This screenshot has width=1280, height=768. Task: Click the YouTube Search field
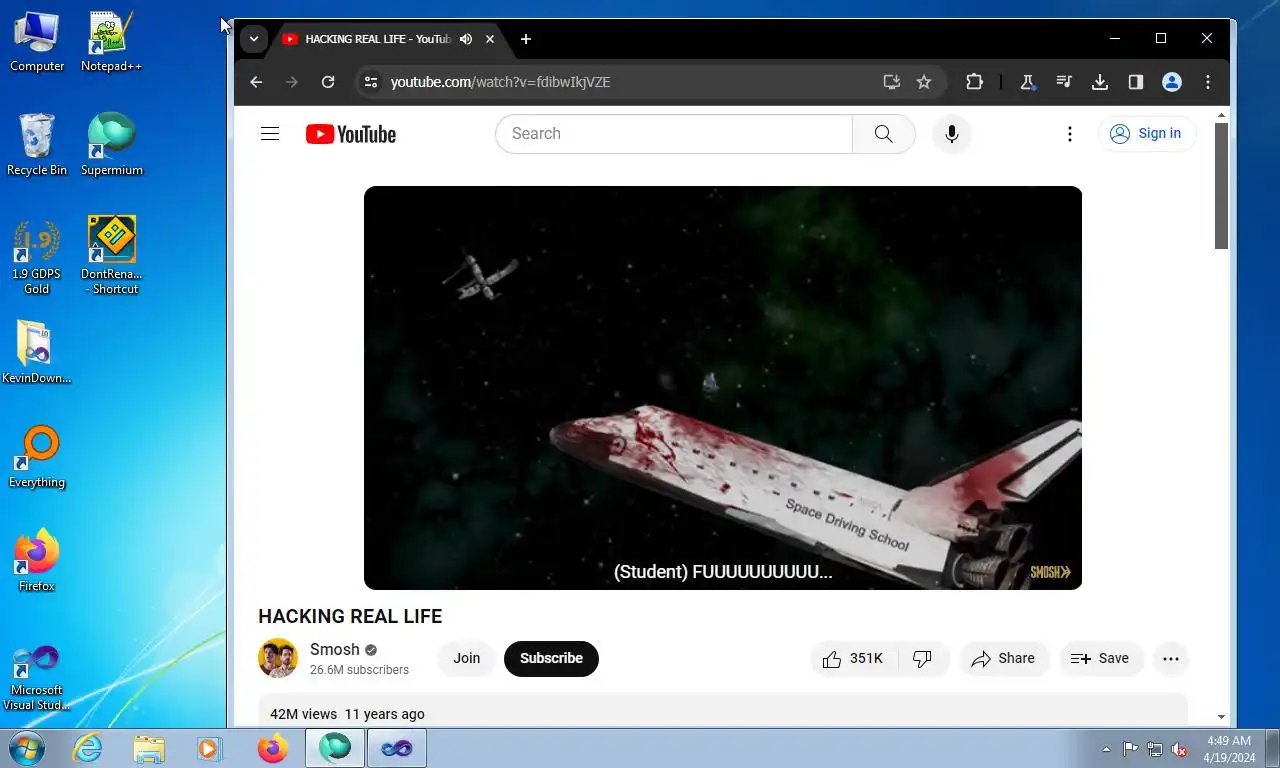674,134
